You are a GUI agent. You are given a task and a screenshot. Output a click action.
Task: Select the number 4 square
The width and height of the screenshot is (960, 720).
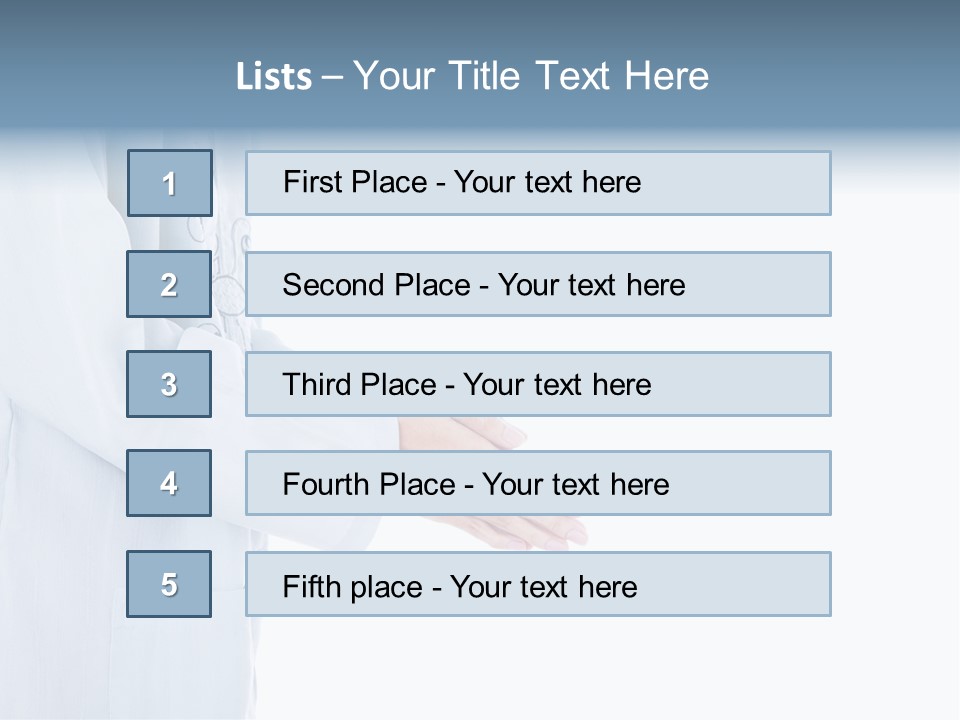tap(169, 483)
